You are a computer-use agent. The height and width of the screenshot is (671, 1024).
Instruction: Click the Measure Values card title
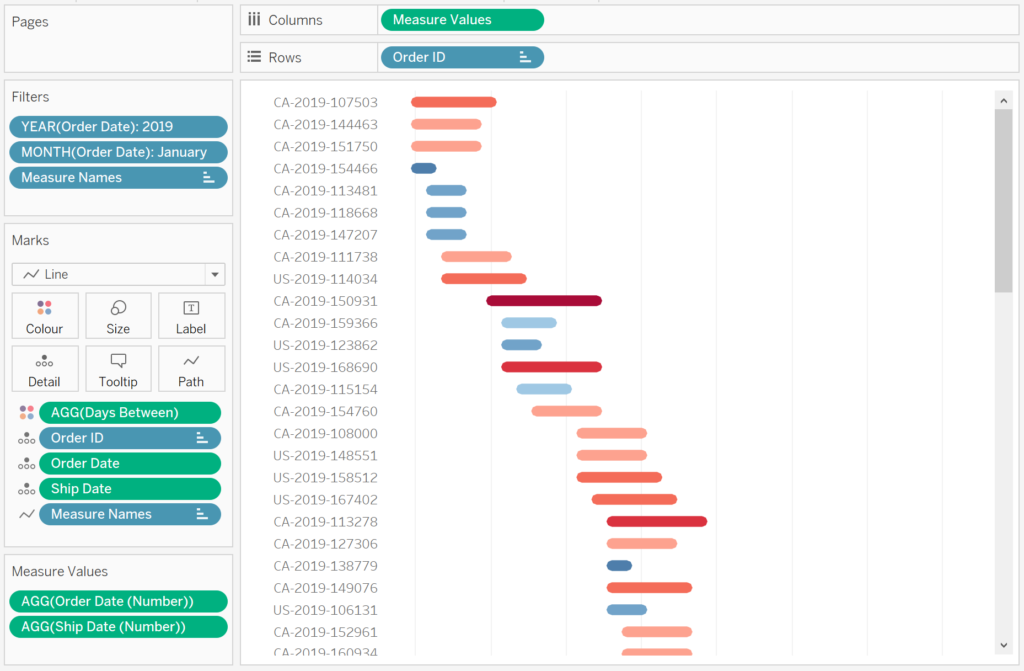pyautogui.click(x=60, y=572)
